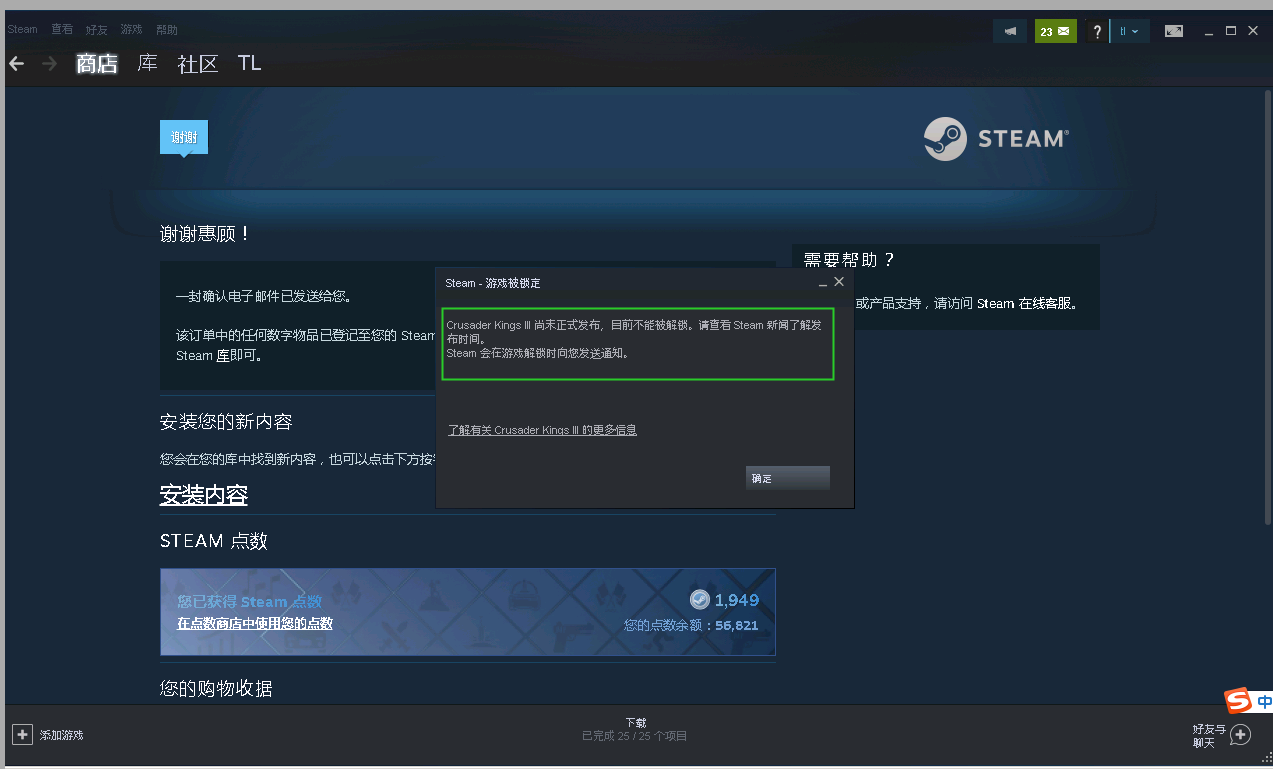Click the STEAM 点数 heading
Viewport: 1273px width, 769px height.
214,541
